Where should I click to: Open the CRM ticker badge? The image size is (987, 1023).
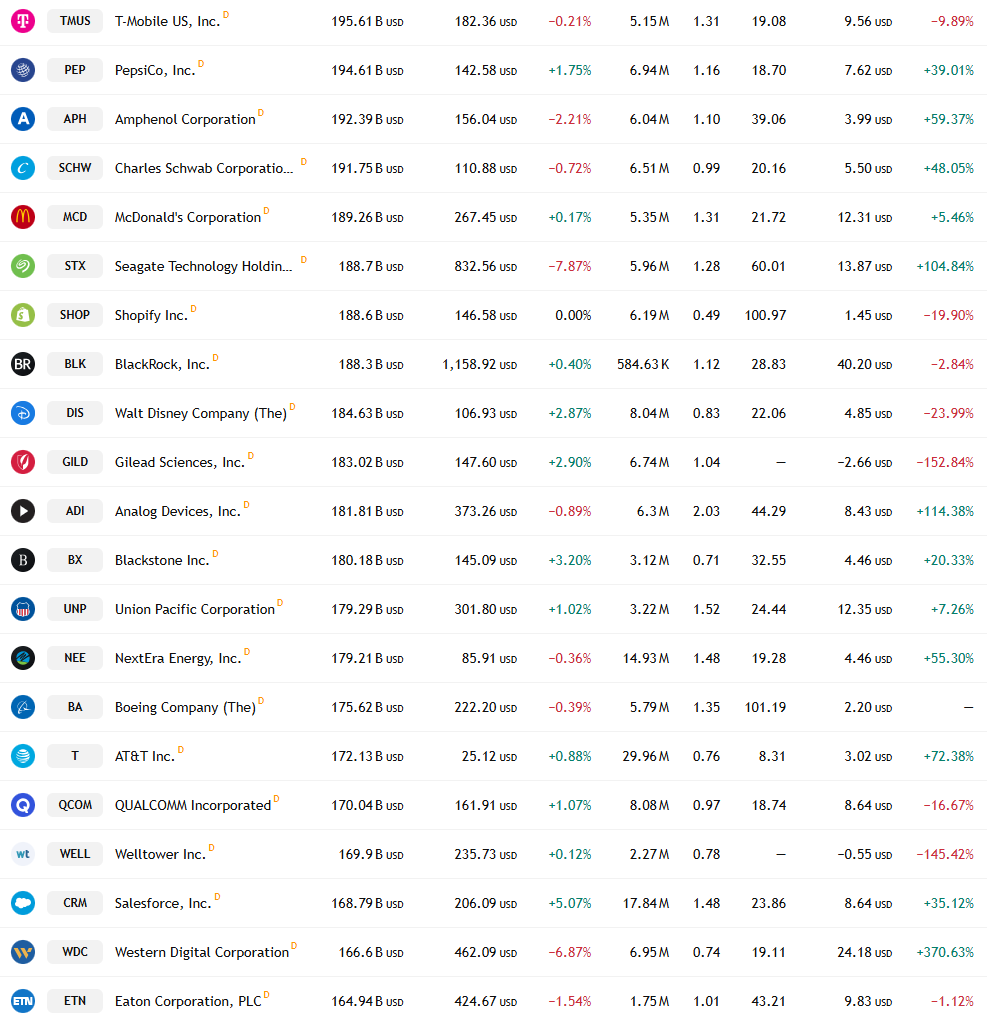[75, 903]
